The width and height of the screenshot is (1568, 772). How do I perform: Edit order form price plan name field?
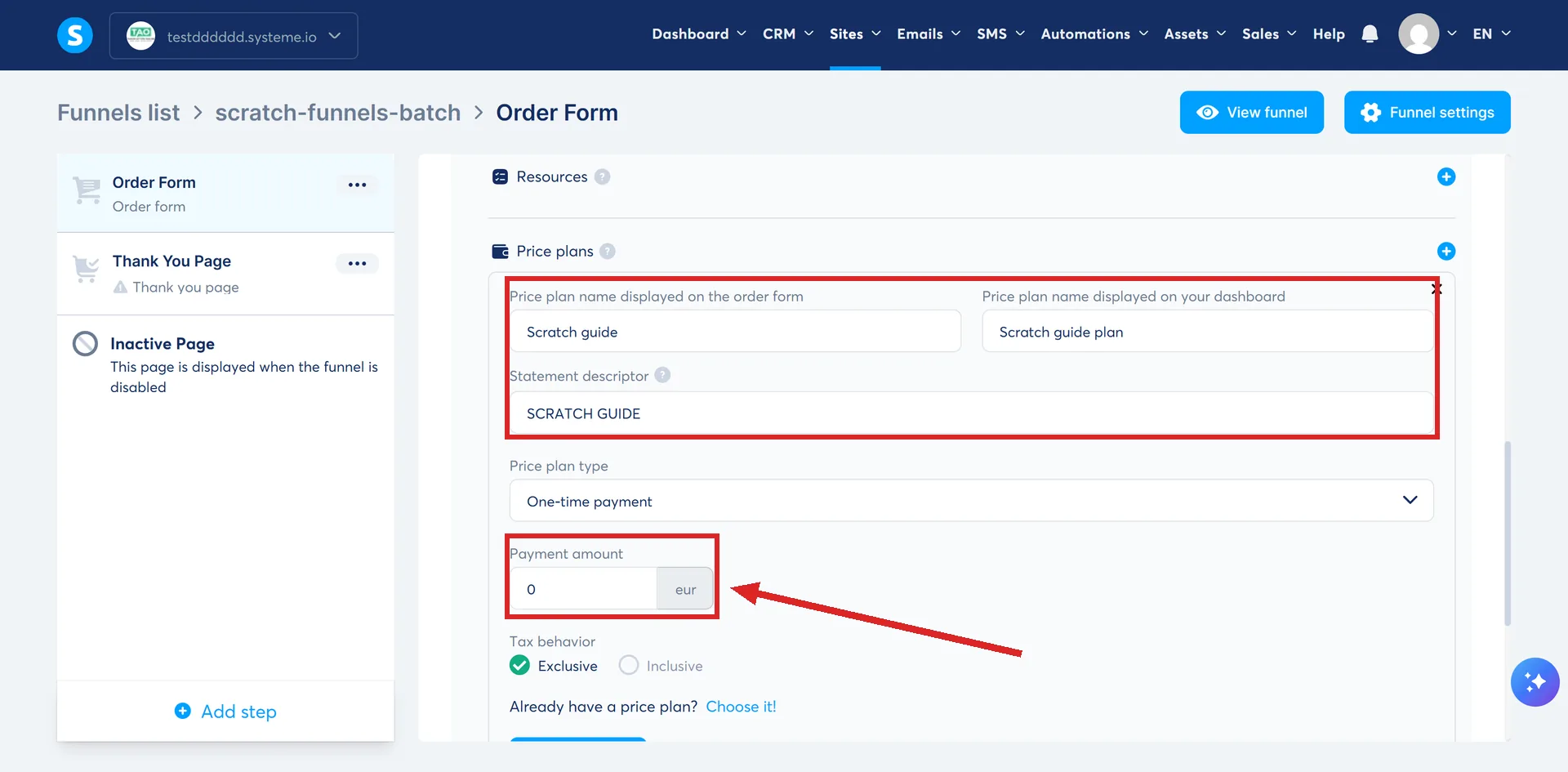pyautogui.click(x=735, y=332)
